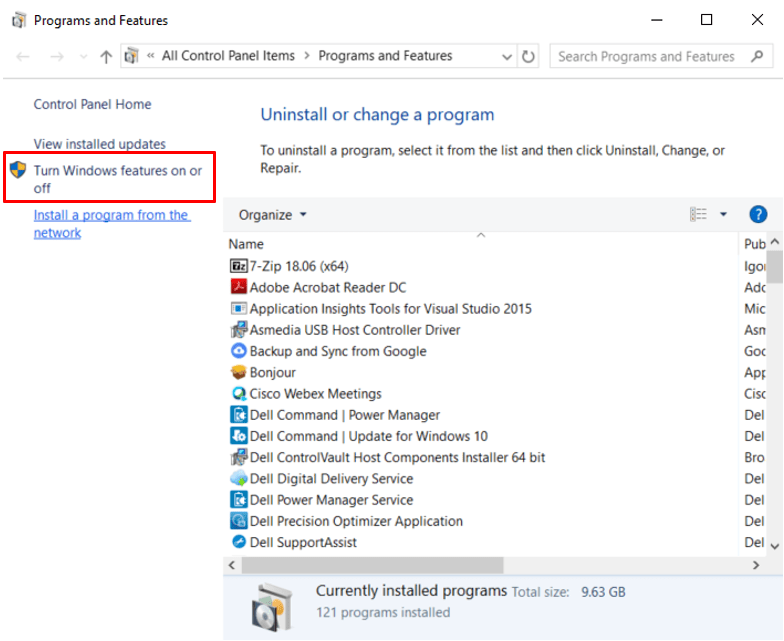Image resolution: width=784 pixels, height=641 pixels.
Task: Click the vertical scrollbar down arrow
Action: [x=775, y=546]
